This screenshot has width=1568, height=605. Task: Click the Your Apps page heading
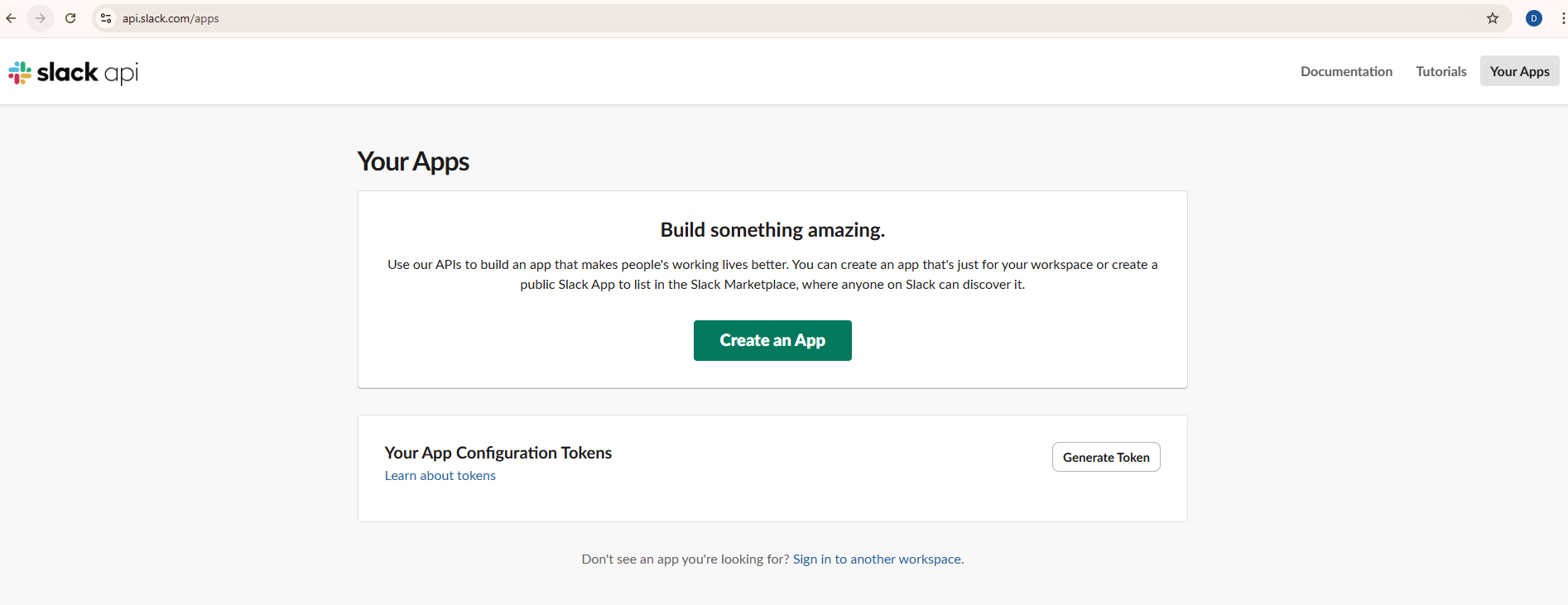413,161
